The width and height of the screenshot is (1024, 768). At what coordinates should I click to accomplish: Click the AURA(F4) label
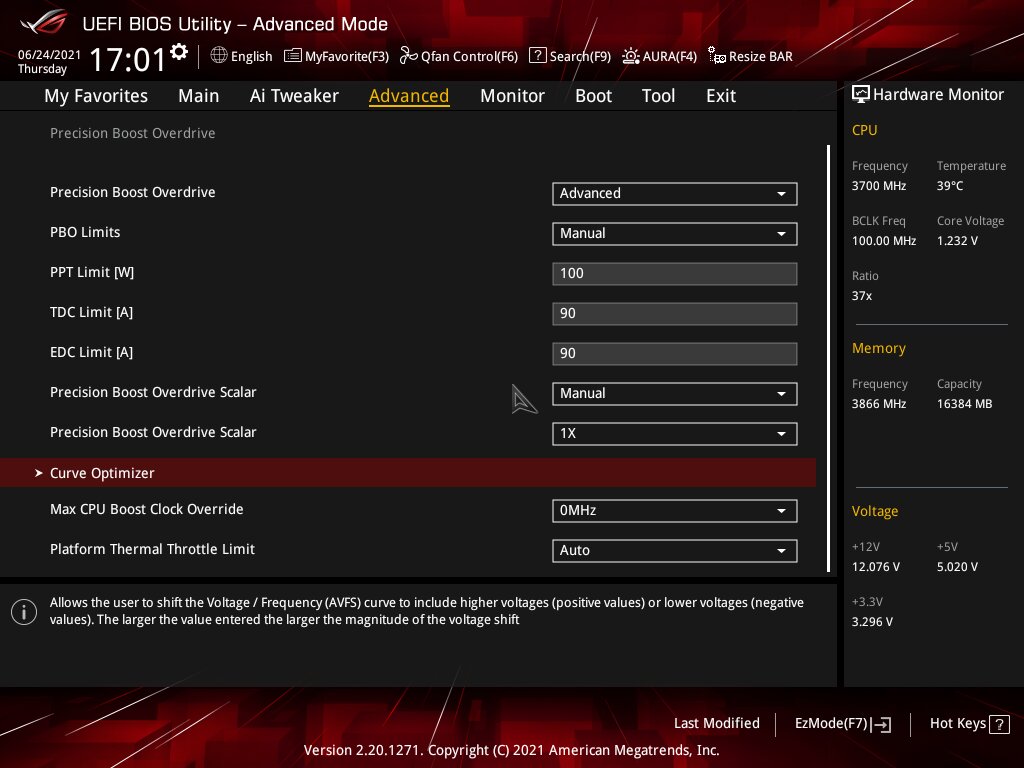669,56
